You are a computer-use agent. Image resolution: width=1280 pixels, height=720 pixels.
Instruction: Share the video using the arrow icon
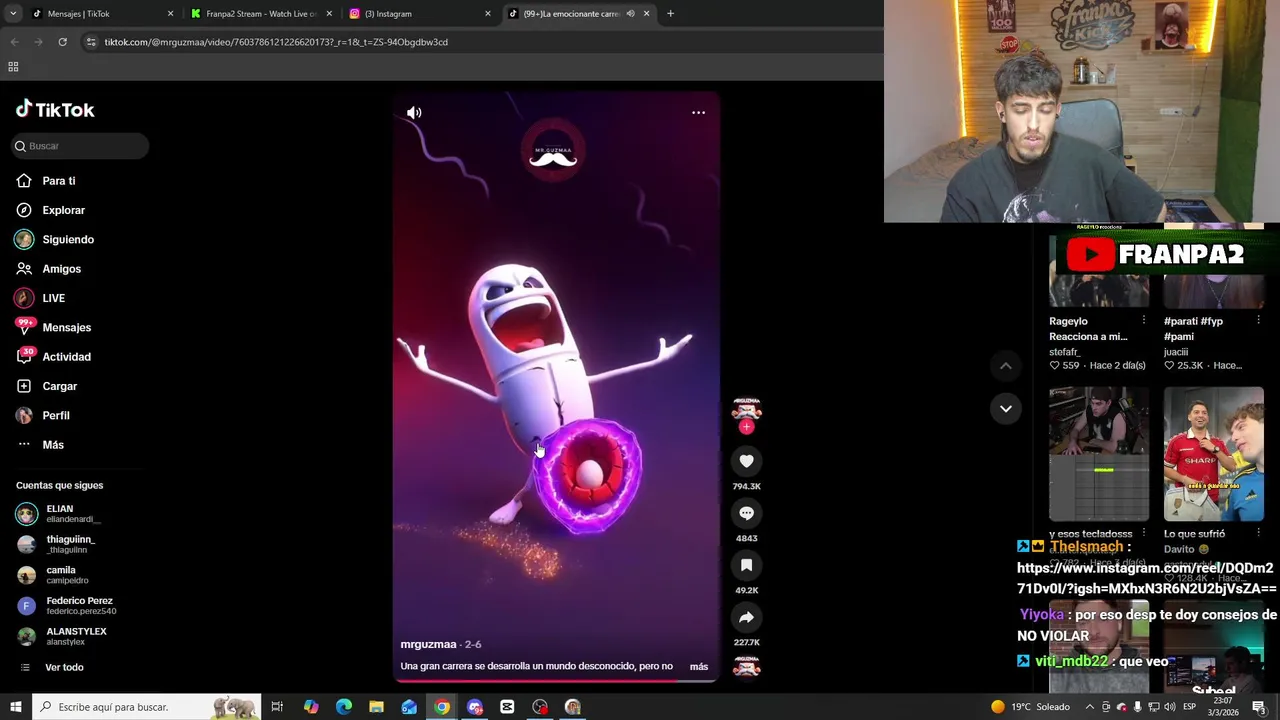746,617
